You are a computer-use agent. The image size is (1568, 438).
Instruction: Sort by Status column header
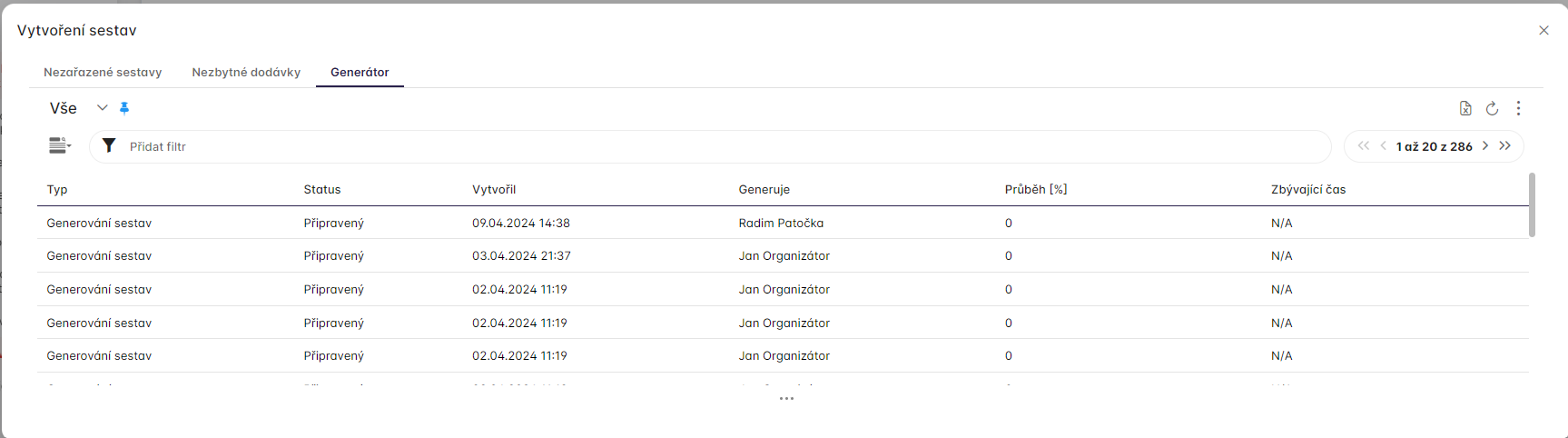(x=322, y=189)
